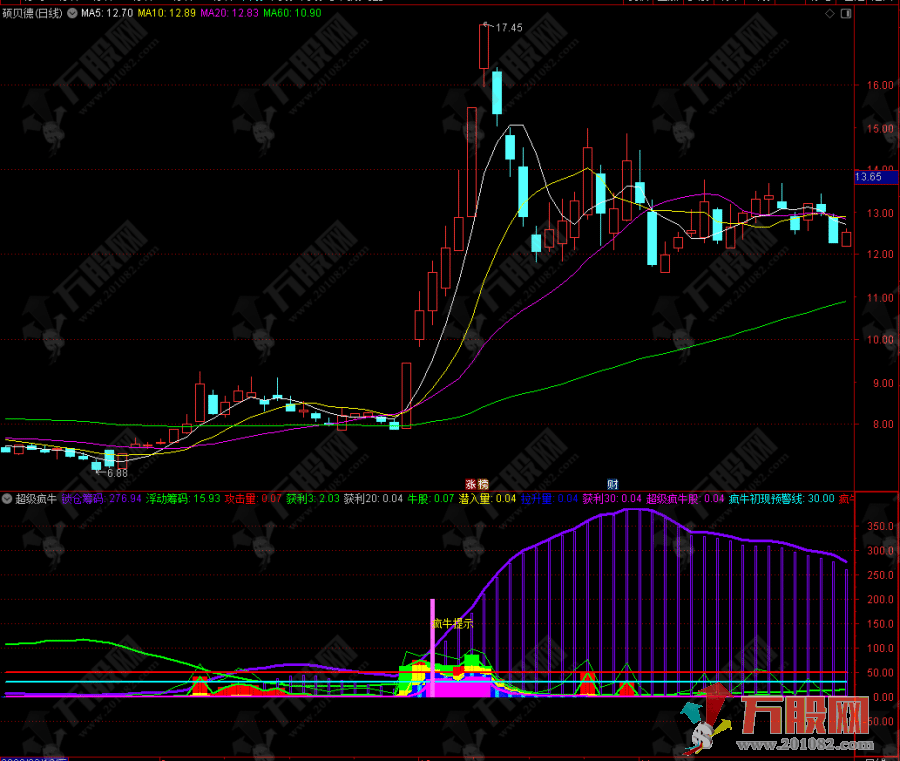Click the 200.0 indicator axis label
900x761 pixels.
[x=880, y=600]
